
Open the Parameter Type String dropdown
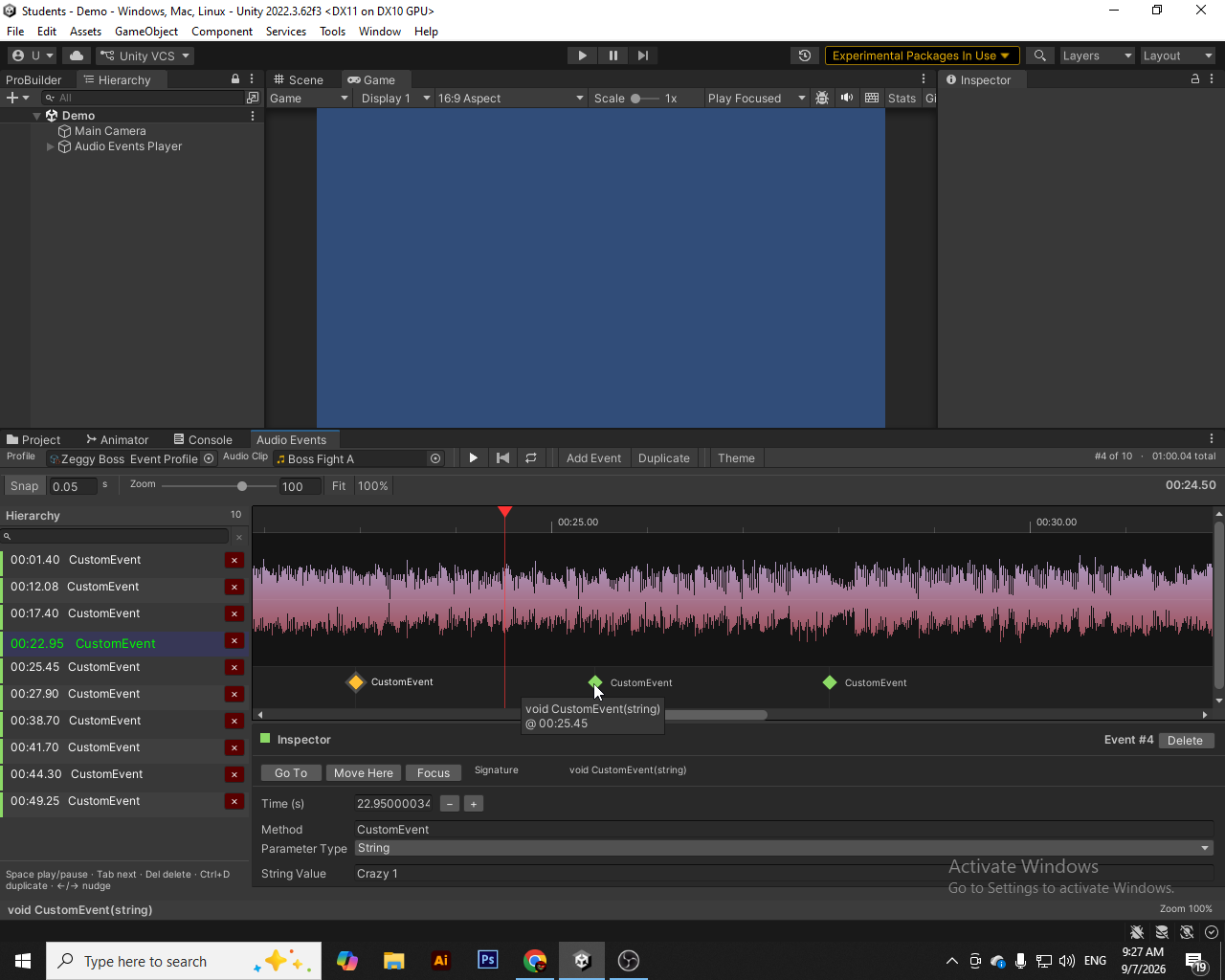pyautogui.click(x=784, y=848)
